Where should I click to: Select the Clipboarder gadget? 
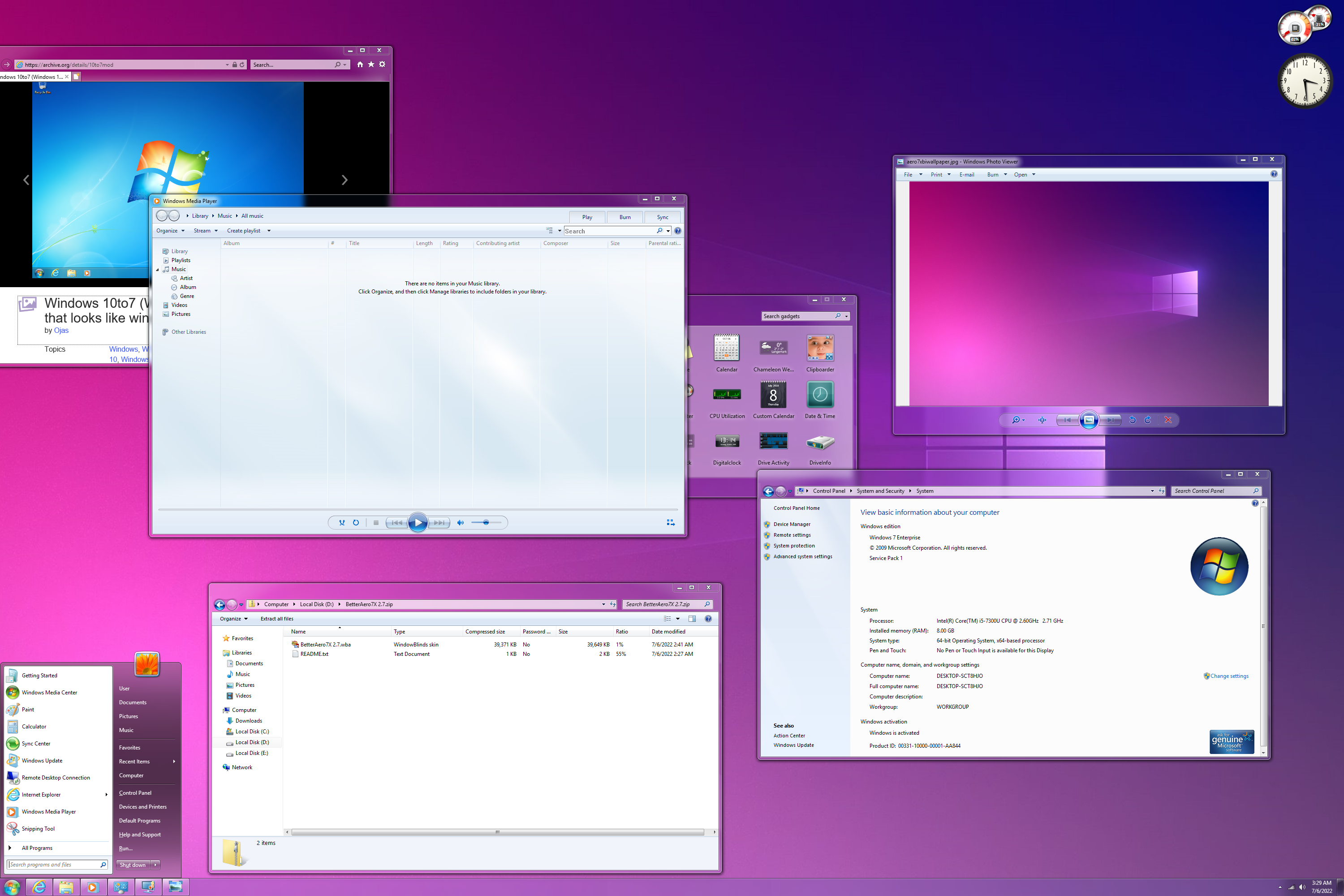tap(820, 353)
